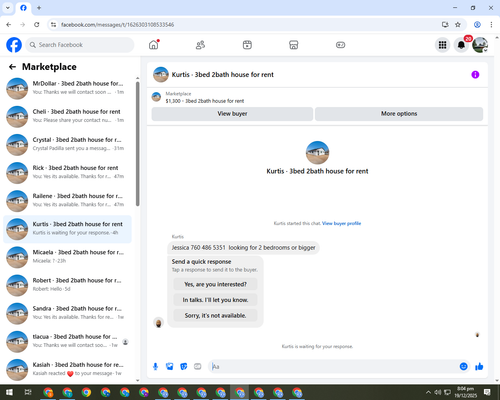
Task: Send quick reply 'Sorry, it's not available.'
Action: [215, 315]
